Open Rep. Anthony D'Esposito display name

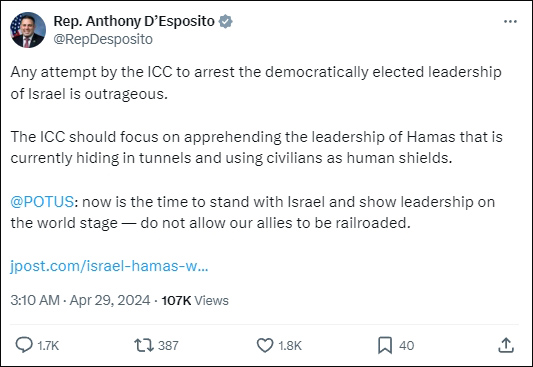(134, 21)
